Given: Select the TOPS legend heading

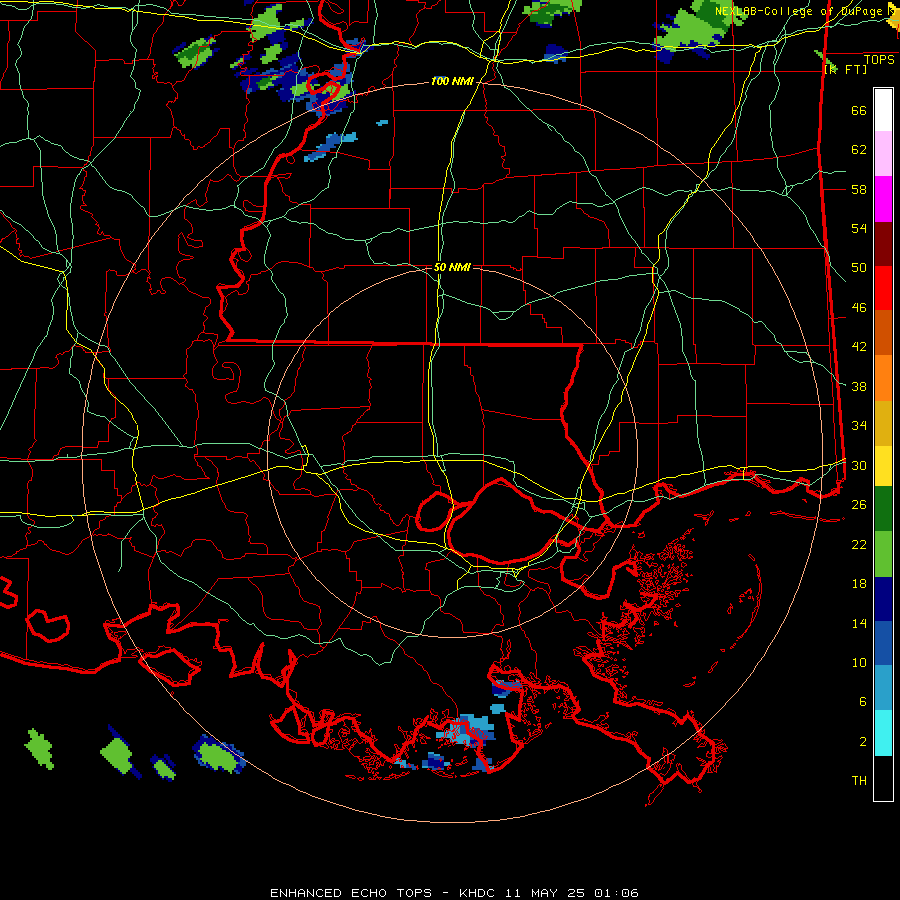Looking at the screenshot, I should [x=879, y=60].
